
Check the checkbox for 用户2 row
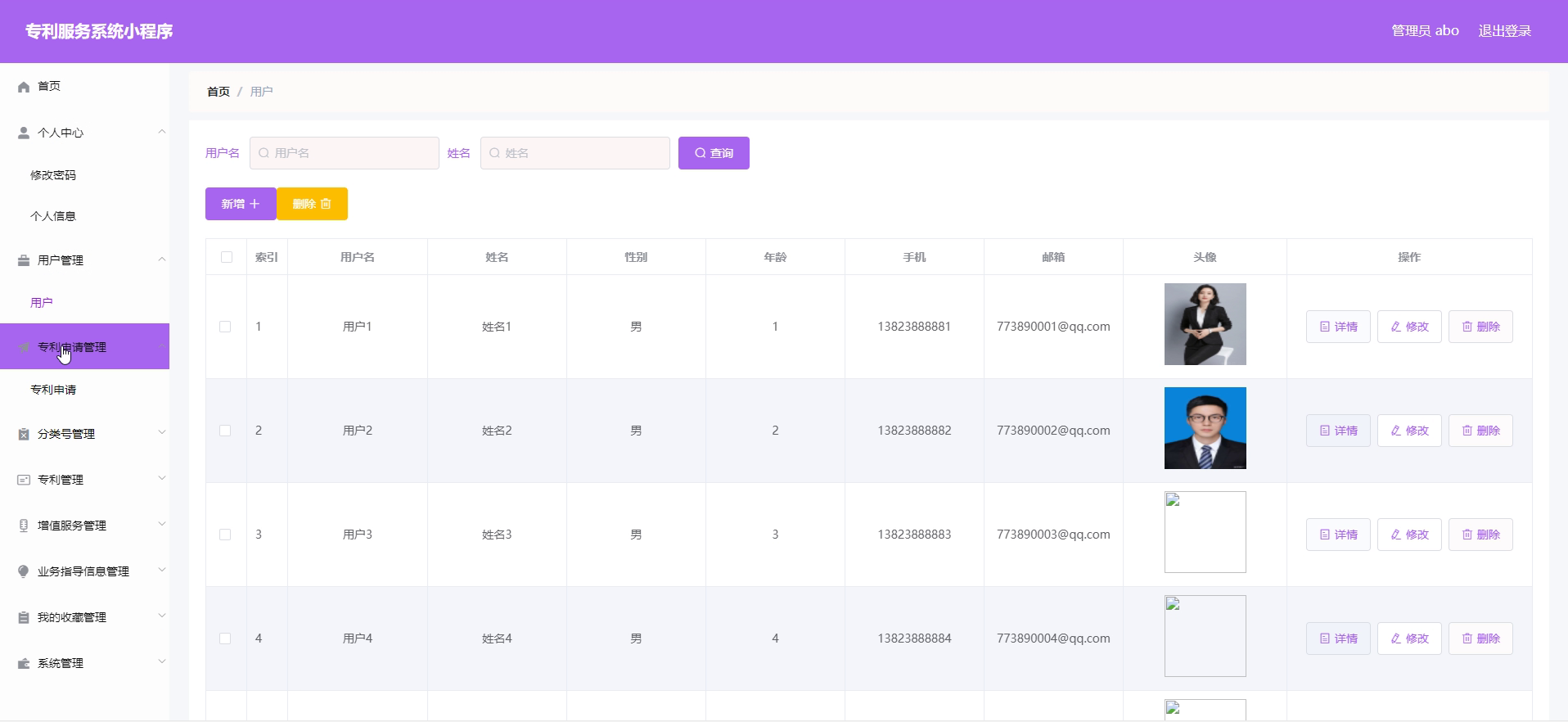[x=225, y=431]
